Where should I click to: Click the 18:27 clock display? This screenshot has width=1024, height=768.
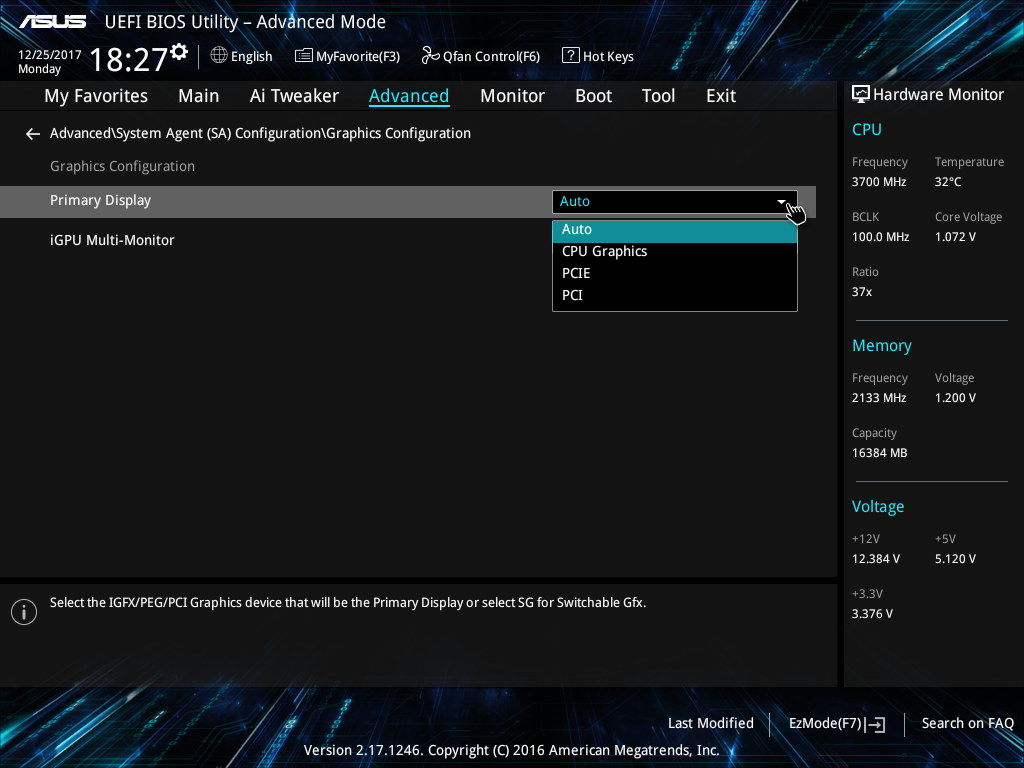click(129, 59)
